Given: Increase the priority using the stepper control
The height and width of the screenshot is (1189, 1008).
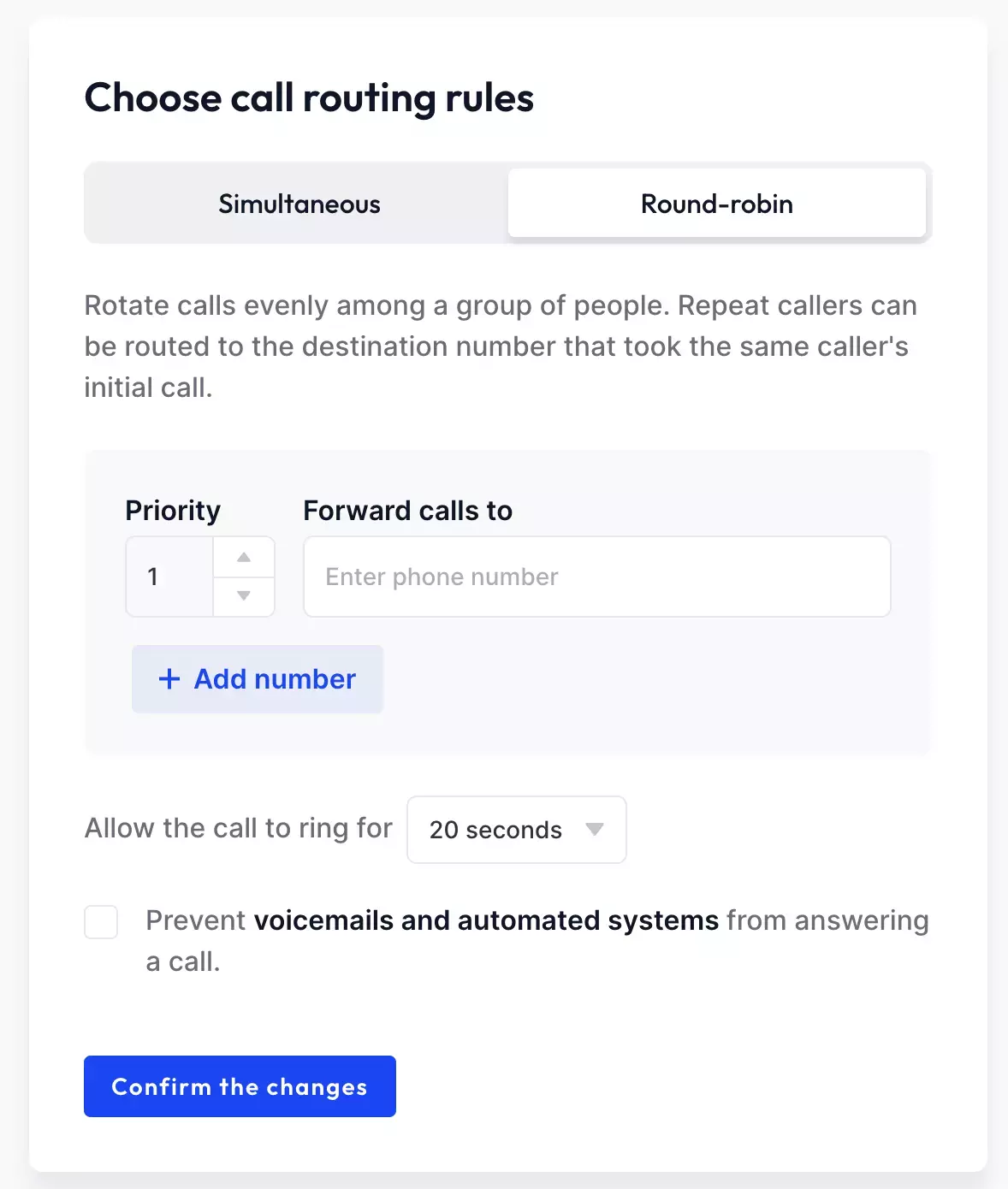Looking at the screenshot, I should tap(243, 556).
